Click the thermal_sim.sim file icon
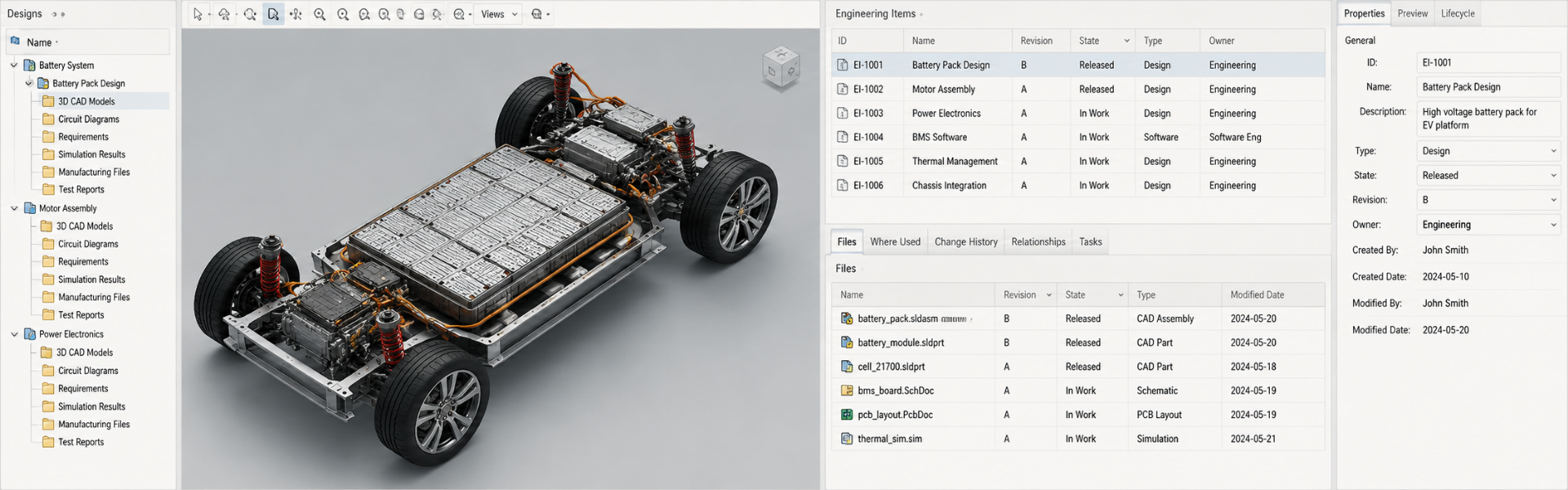 tap(847, 439)
